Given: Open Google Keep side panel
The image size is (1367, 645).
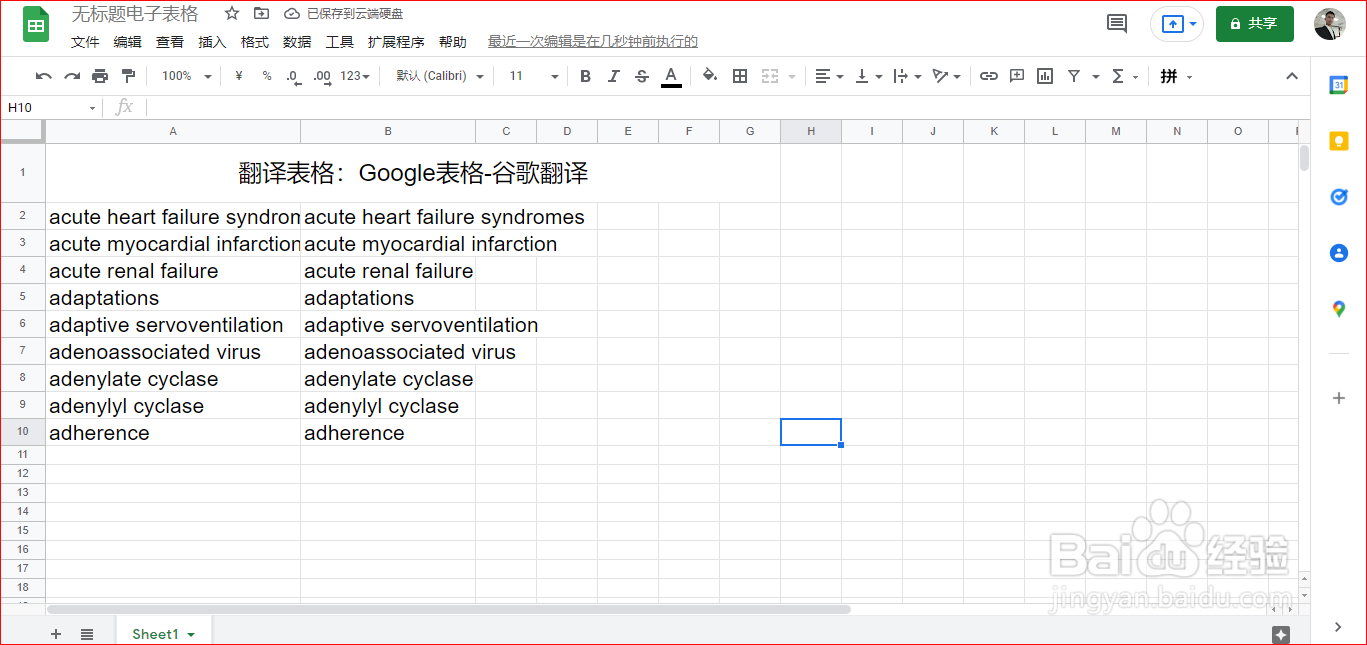Looking at the screenshot, I should (1339, 142).
